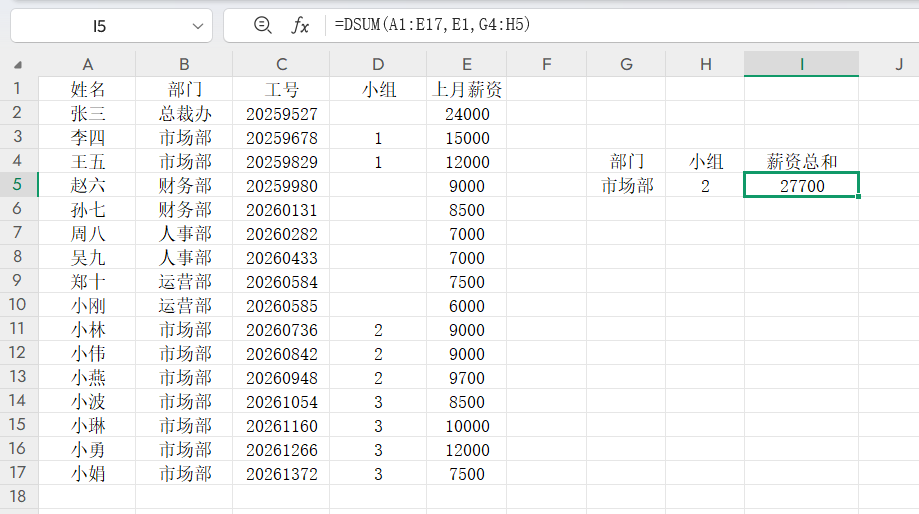Viewport: 919px width, 514px height.
Task: Select row 1 header
Action: tap(19, 90)
